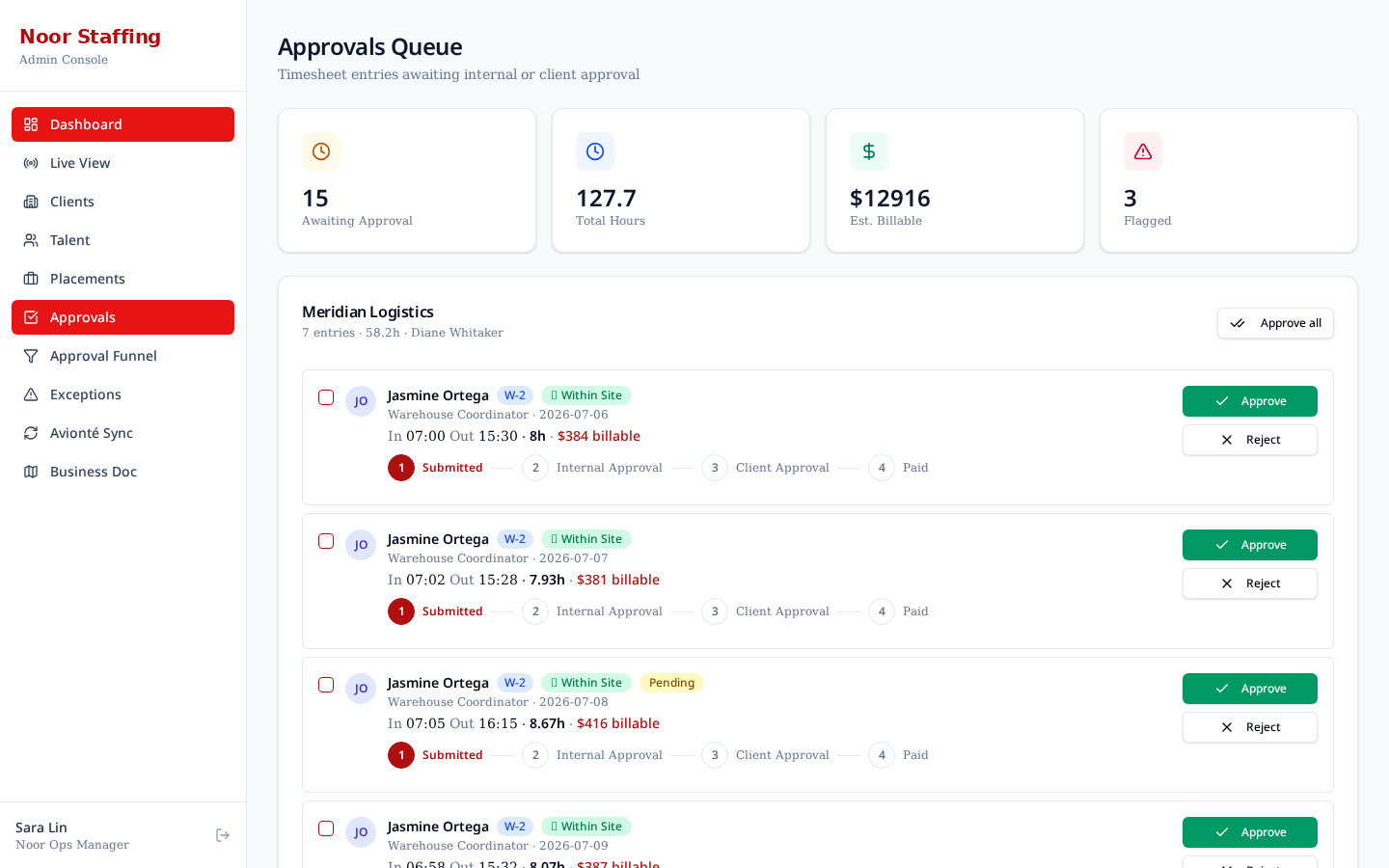The image size is (1389, 868).
Task: Click Within Site badge on 2026-07-06 entry
Action: tap(586, 395)
